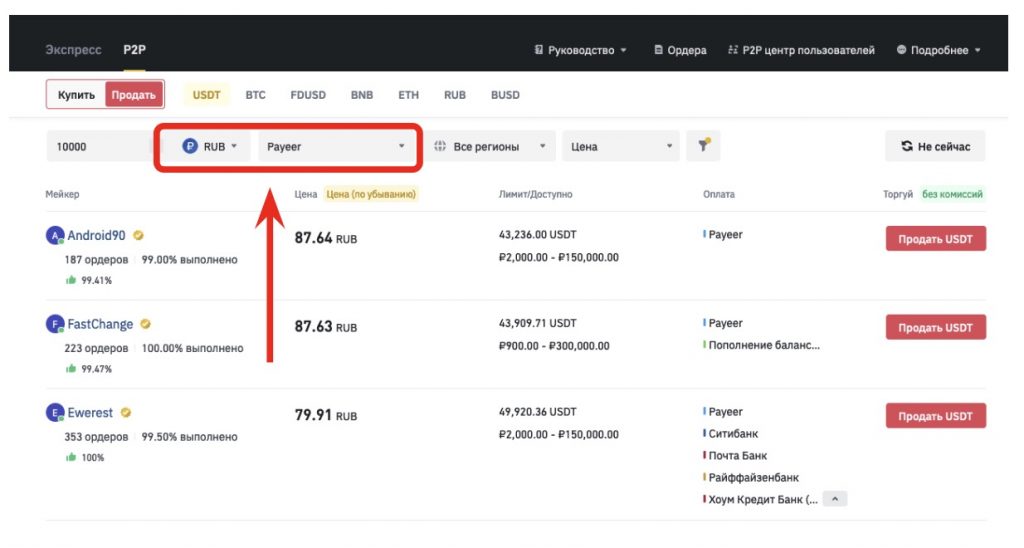Click the thumbs-up icon at 99.47%
Image resolution: width=1024 pixels, height=548 pixels.
tap(71, 369)
